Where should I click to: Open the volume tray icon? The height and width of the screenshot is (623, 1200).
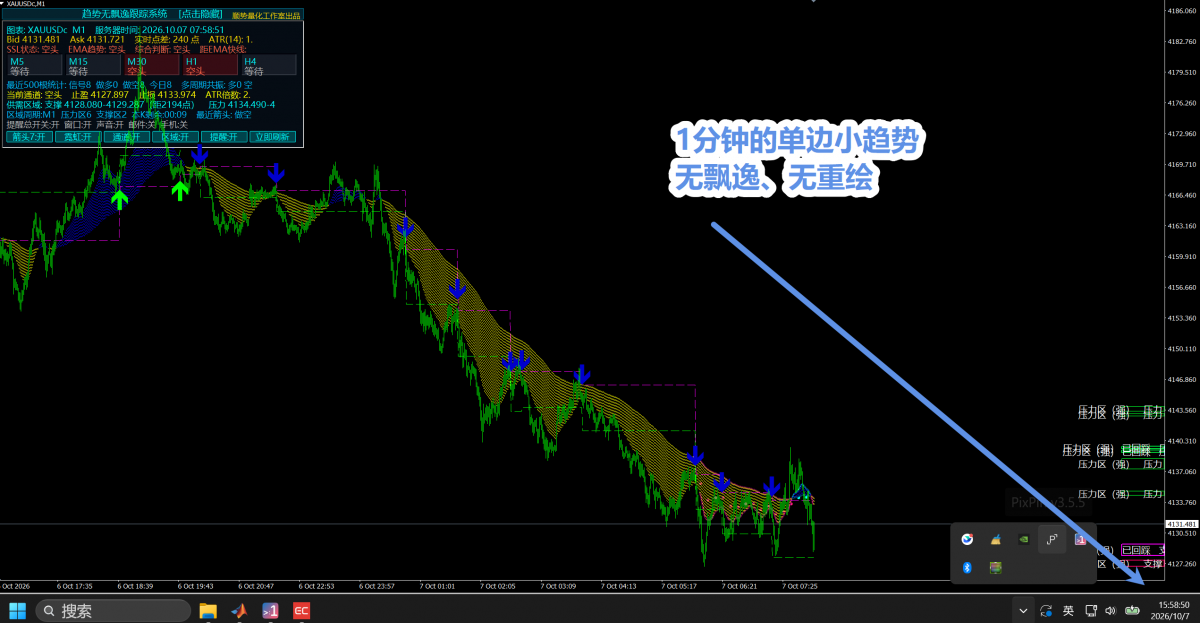(x=1110, y=610)
